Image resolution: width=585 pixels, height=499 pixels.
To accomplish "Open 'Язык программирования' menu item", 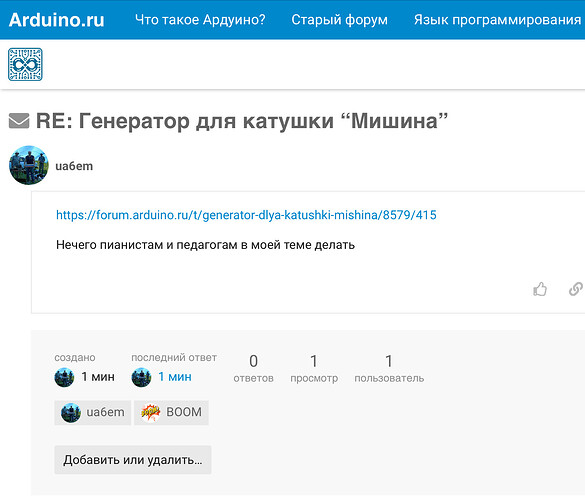I will pyautogui.click(x=498, y=20).
